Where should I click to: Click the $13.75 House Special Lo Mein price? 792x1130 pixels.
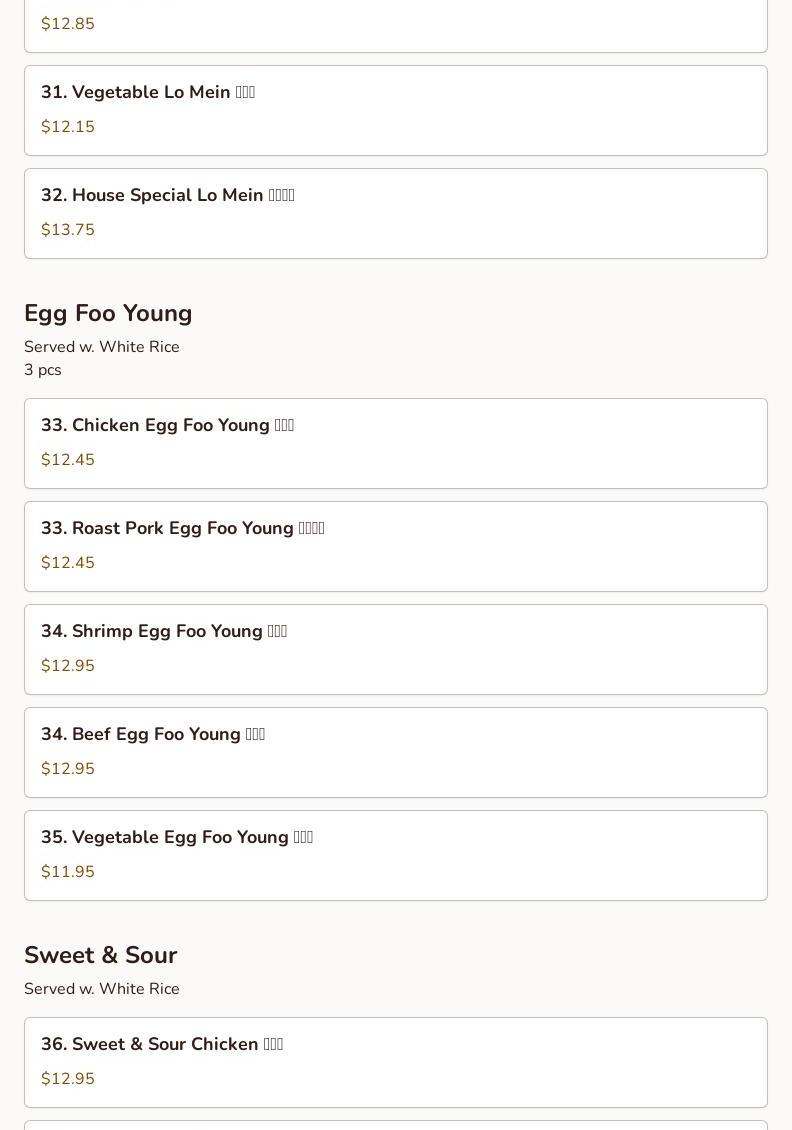68,230
